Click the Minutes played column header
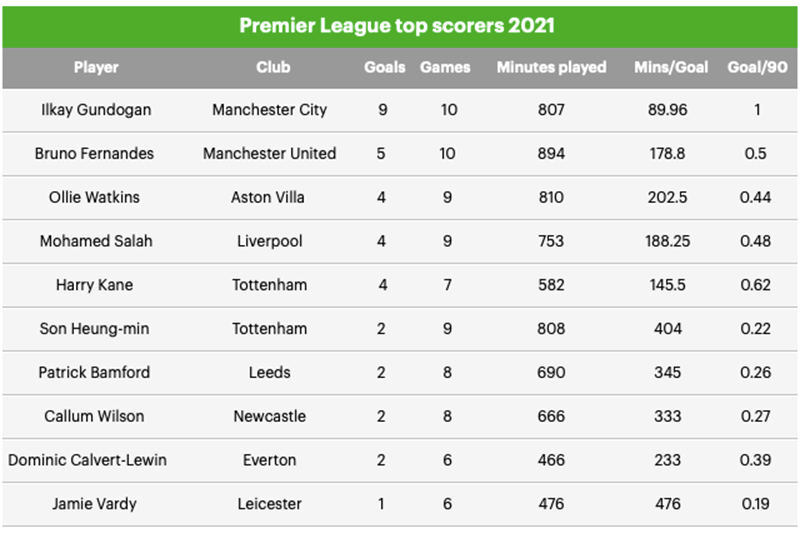Screen dimensions: 800x533 click(x=551, y=67)
